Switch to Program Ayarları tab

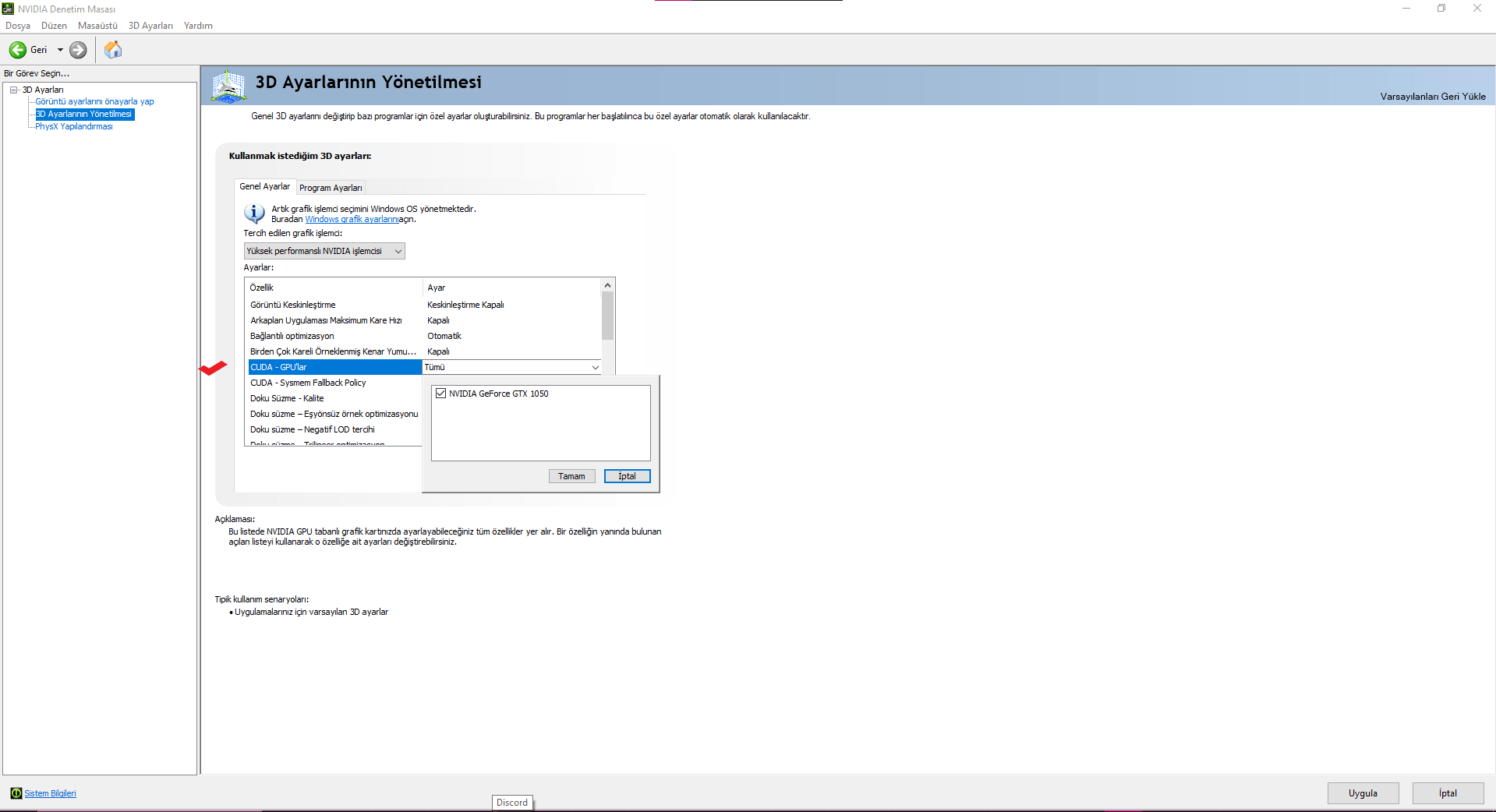[x=331, y=188]
